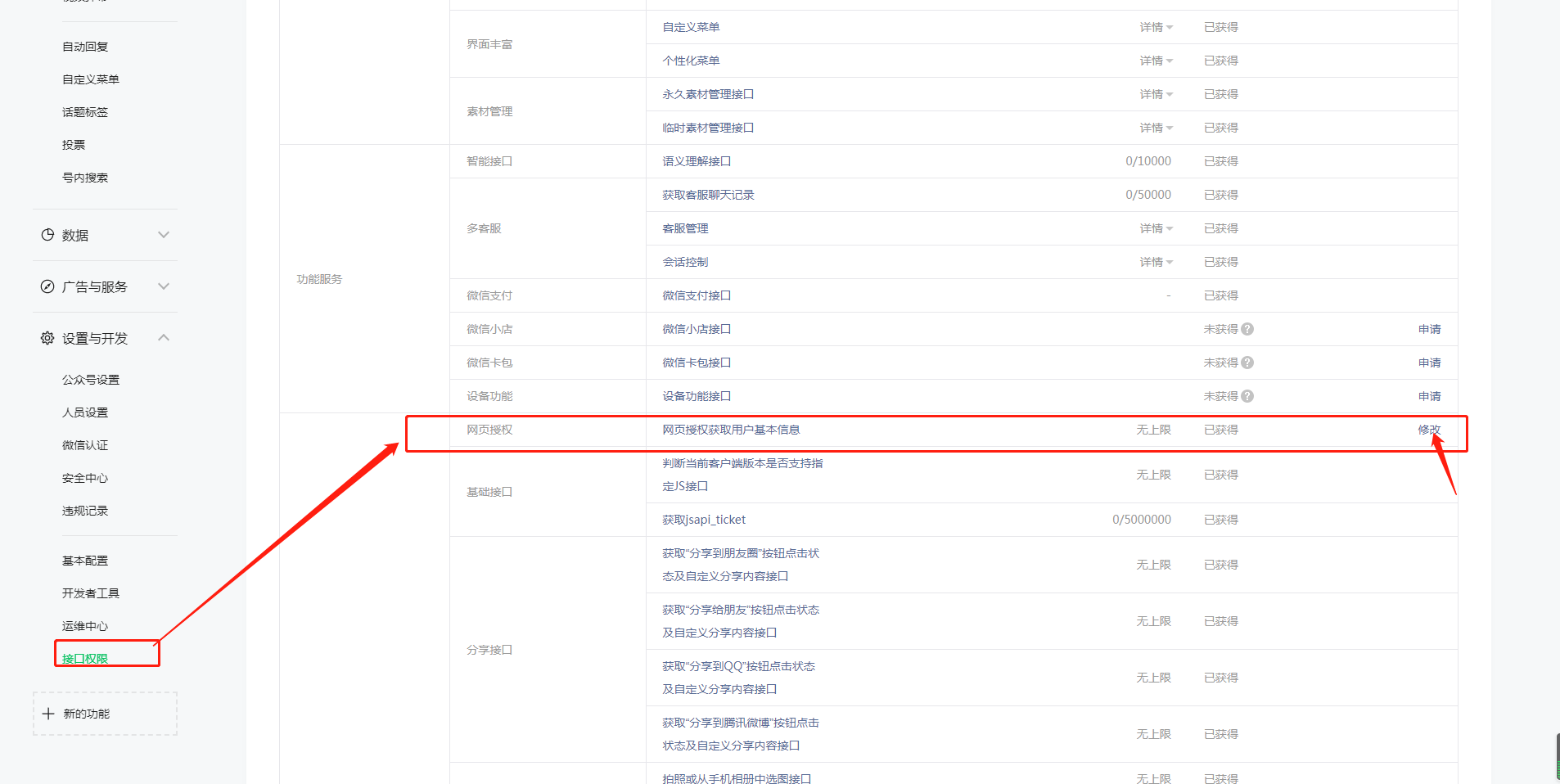Expand the 数据 sidebar section chevron
The height and width of the screenshot is (784, 1560).
pyautogui.click(x=164, y=235)
